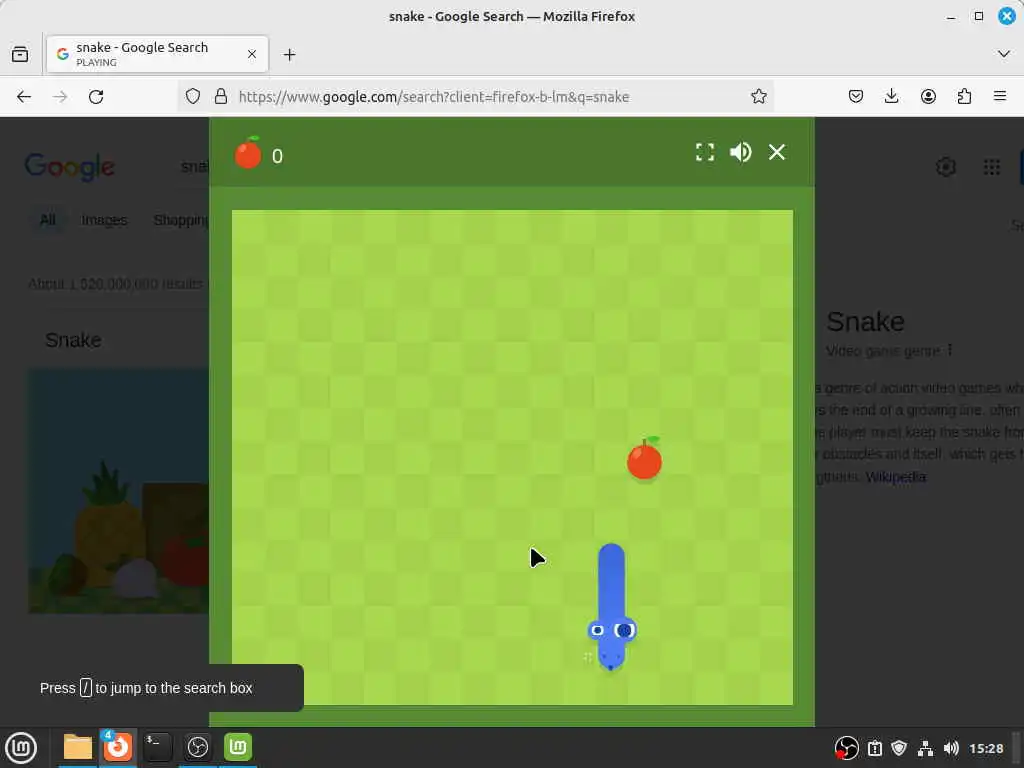Open a new browser tab
The height and width of the screenshot is (768, 1024).
tap(289, 55)
